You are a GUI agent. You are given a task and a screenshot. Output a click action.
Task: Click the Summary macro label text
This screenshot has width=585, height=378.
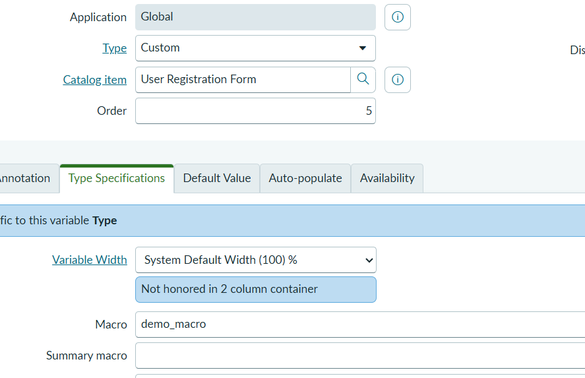click(87, 356)
